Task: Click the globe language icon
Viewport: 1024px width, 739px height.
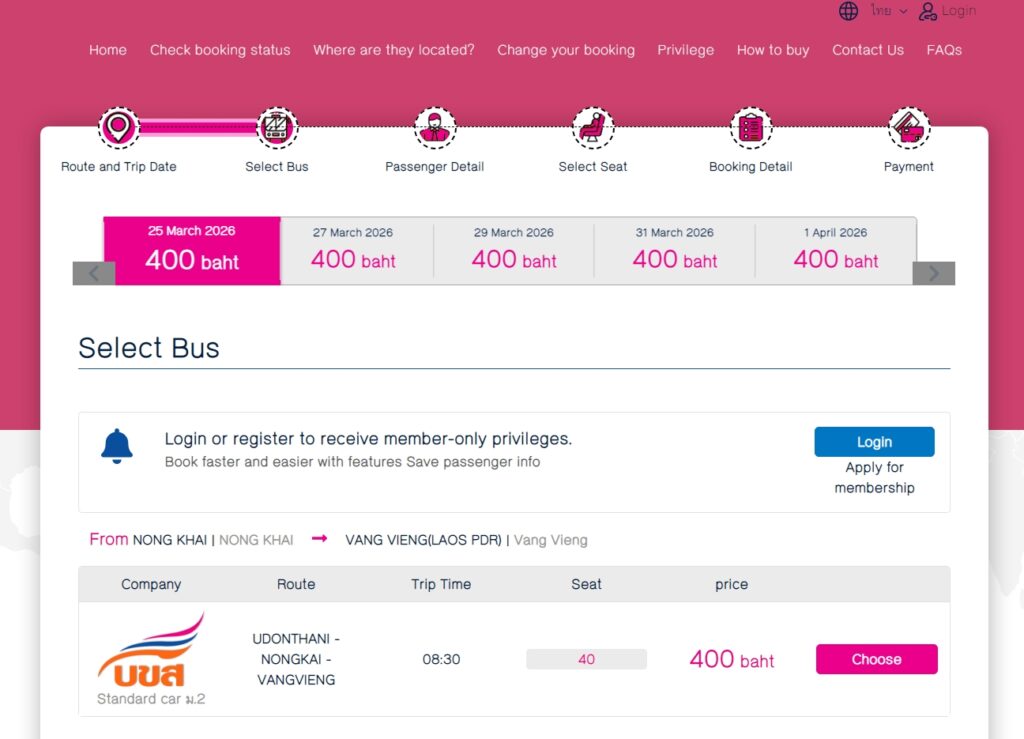Action: 849,11
